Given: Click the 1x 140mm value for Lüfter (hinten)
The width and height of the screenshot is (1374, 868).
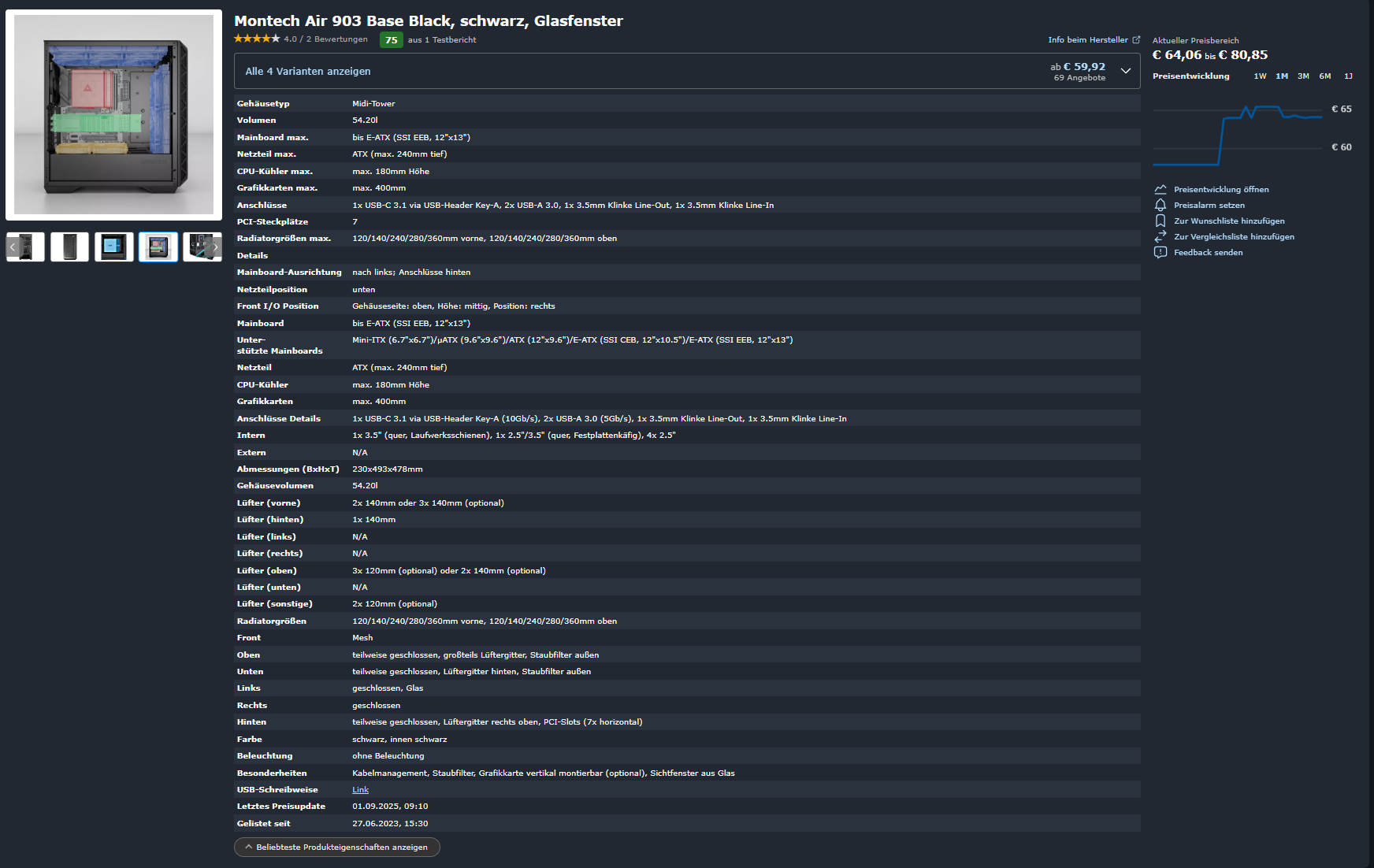Looking at the screenshot, I should coord(374,519).
